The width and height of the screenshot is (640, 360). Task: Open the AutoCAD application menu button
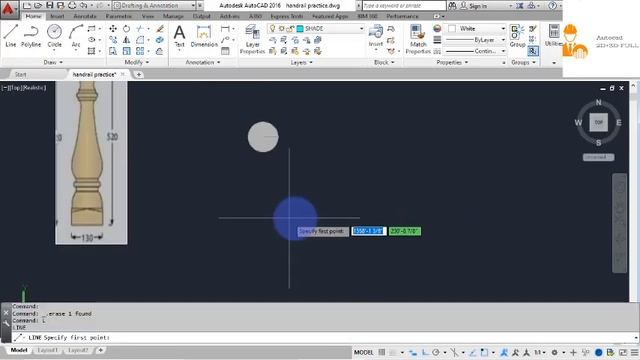click(8, 9)
